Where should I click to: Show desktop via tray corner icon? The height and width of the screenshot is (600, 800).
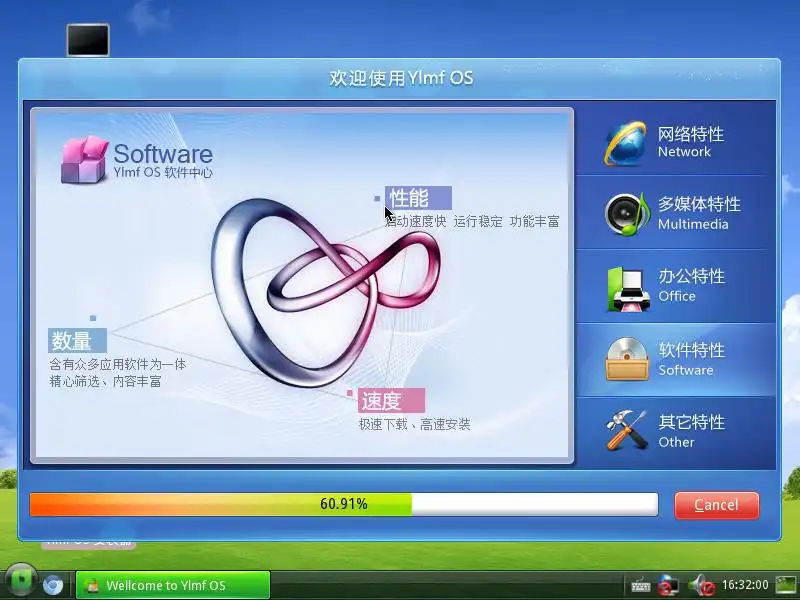pyautogui.click(x=786, y=585)
